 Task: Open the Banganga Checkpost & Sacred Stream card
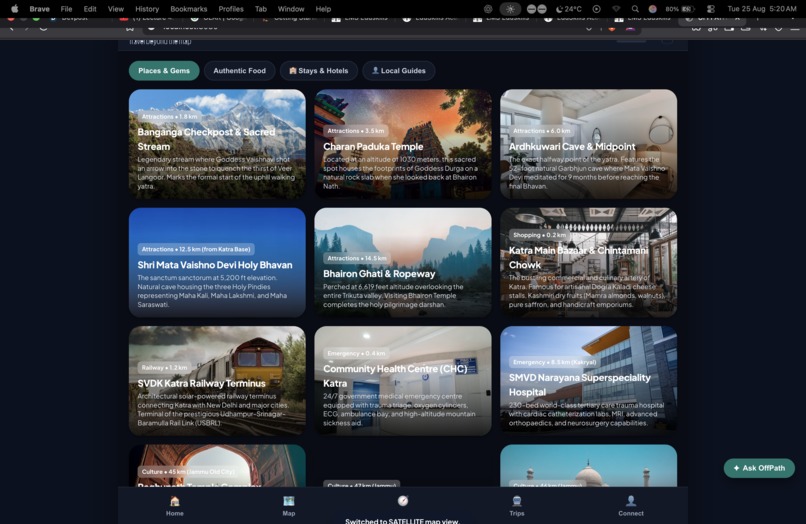pyautogui.click(x=217, y=144)
